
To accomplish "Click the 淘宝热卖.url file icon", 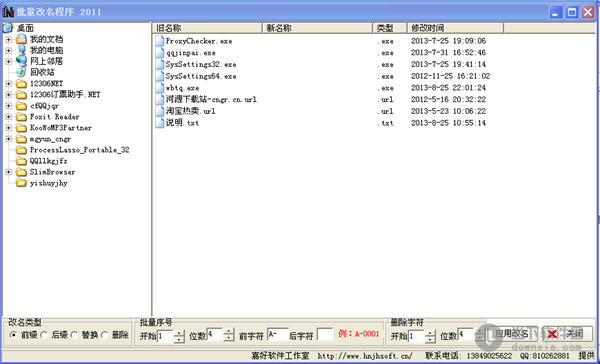I will click(x=160, y=111).
